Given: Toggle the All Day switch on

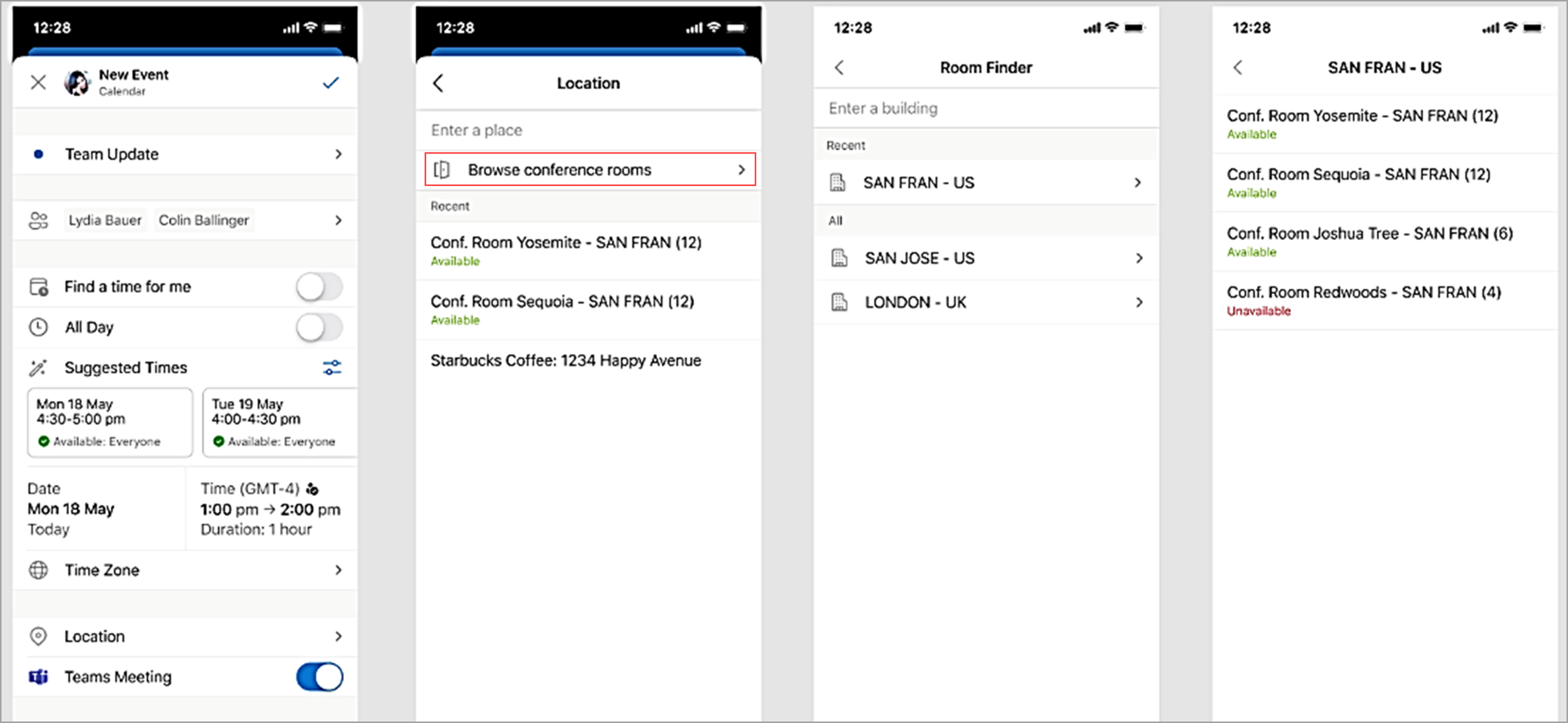Looking at the screenshot, I should pyautogui.click(x=317, y=326).
